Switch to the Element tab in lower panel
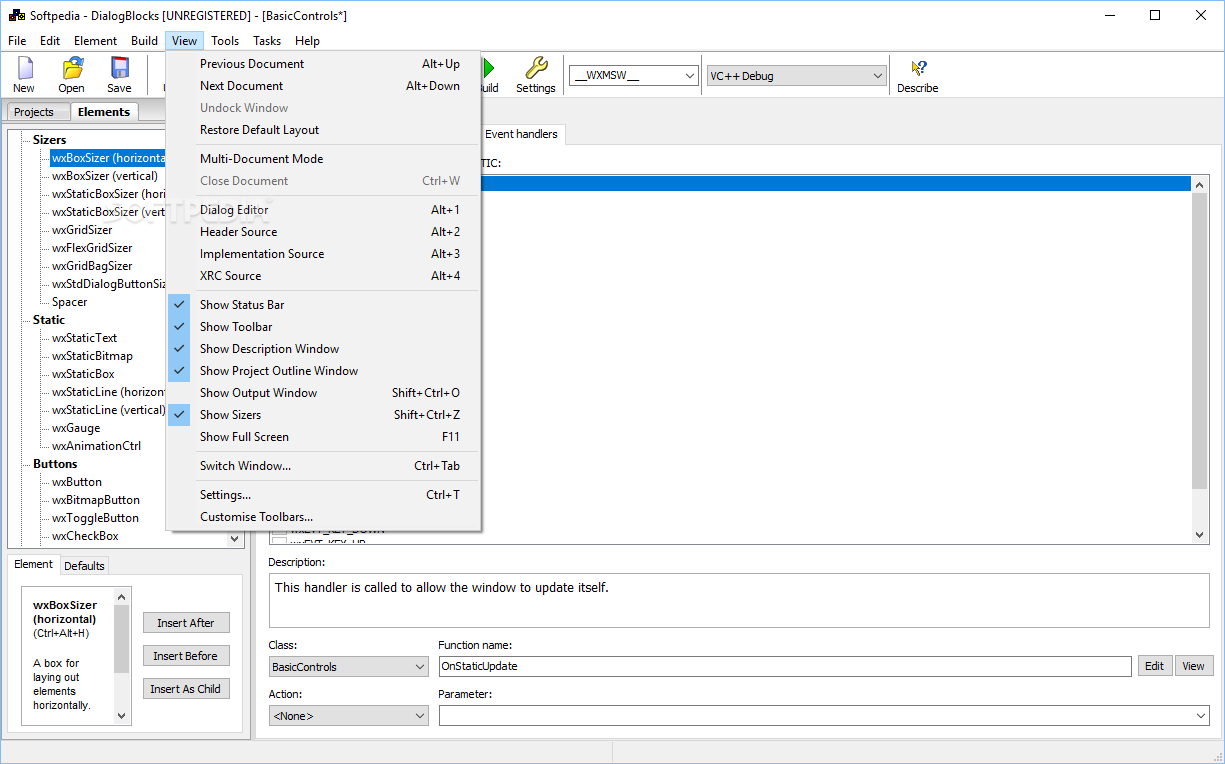The height and width of the screenshot is (764, 1225). (x=33, y=564)
